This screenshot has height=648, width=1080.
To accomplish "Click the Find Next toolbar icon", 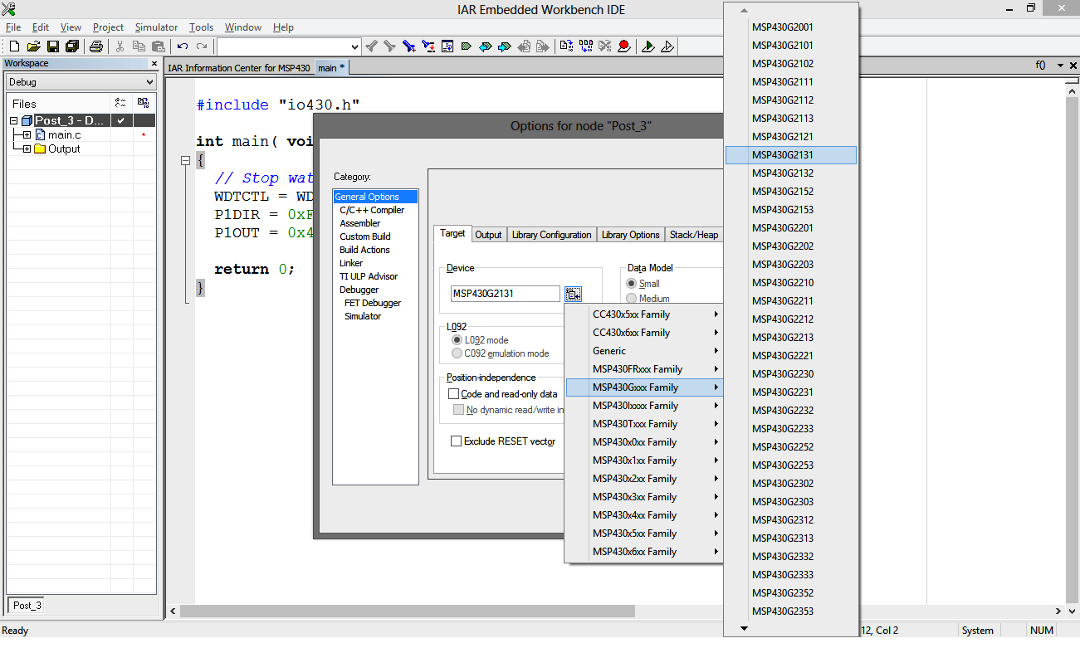I will click(390, 47).
